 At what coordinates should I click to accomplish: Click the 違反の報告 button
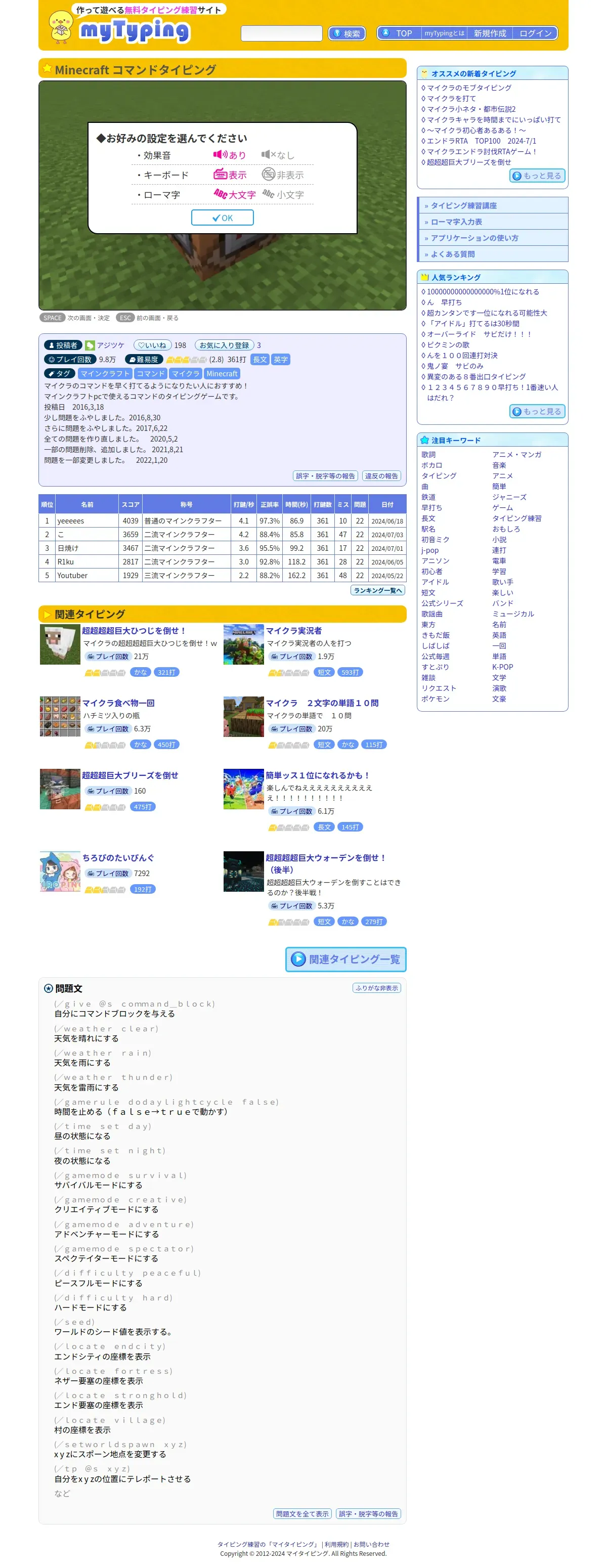click(381, 475)
